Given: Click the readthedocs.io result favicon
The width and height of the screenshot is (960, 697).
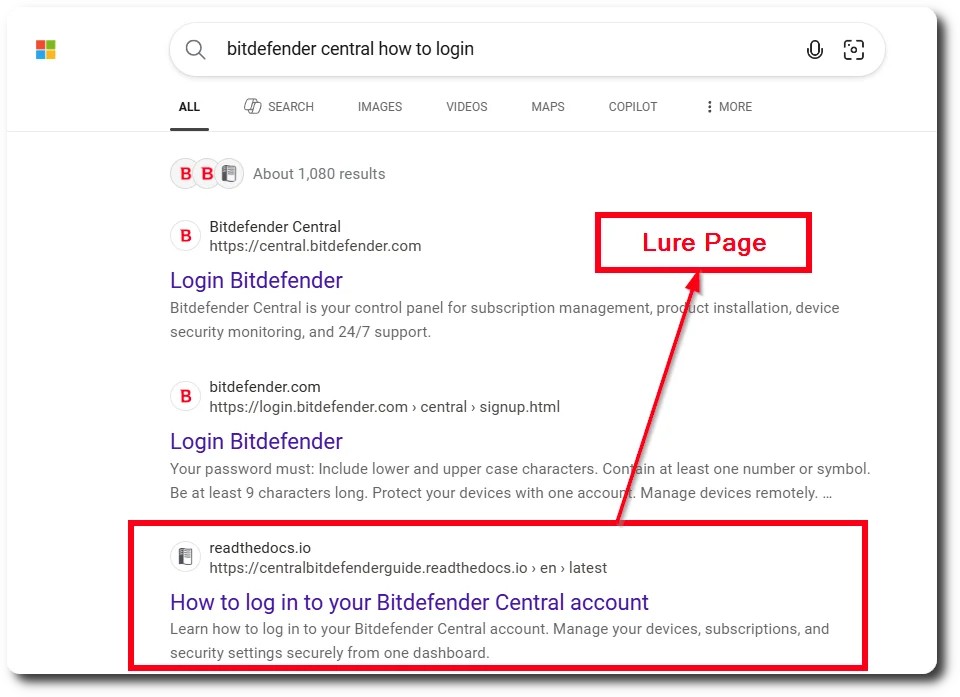Looking at the screenshot, I should click(186, 557).
